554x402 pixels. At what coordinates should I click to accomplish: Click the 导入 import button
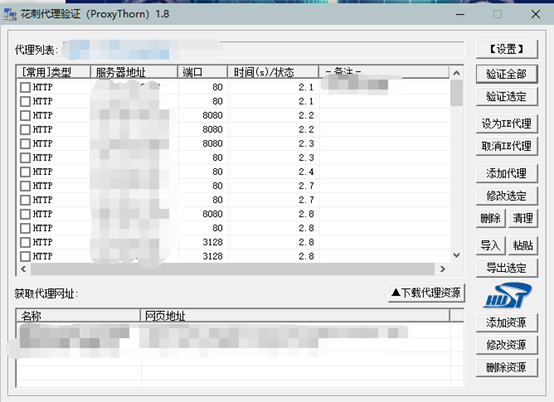[491, 245]
